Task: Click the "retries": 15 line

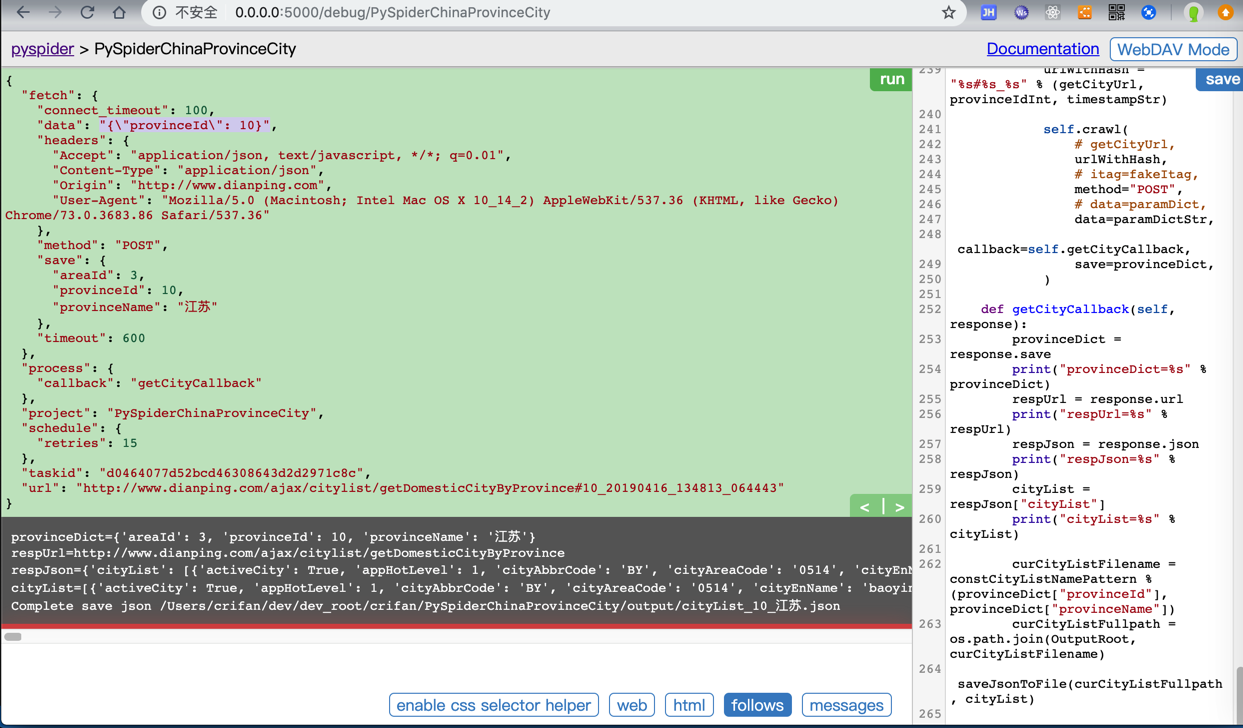Action: point(87,443)
